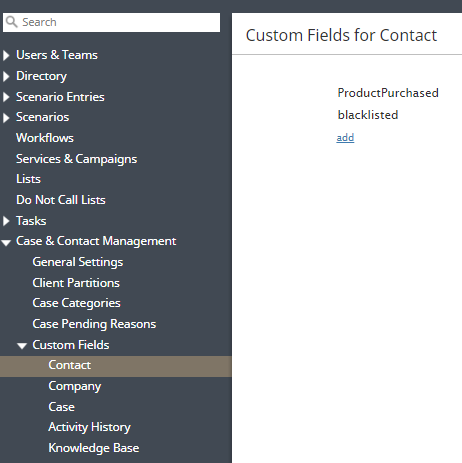Viewport: 462px width, 463px height.
Task: Focus the Search input field
Action: coord(111,22)
